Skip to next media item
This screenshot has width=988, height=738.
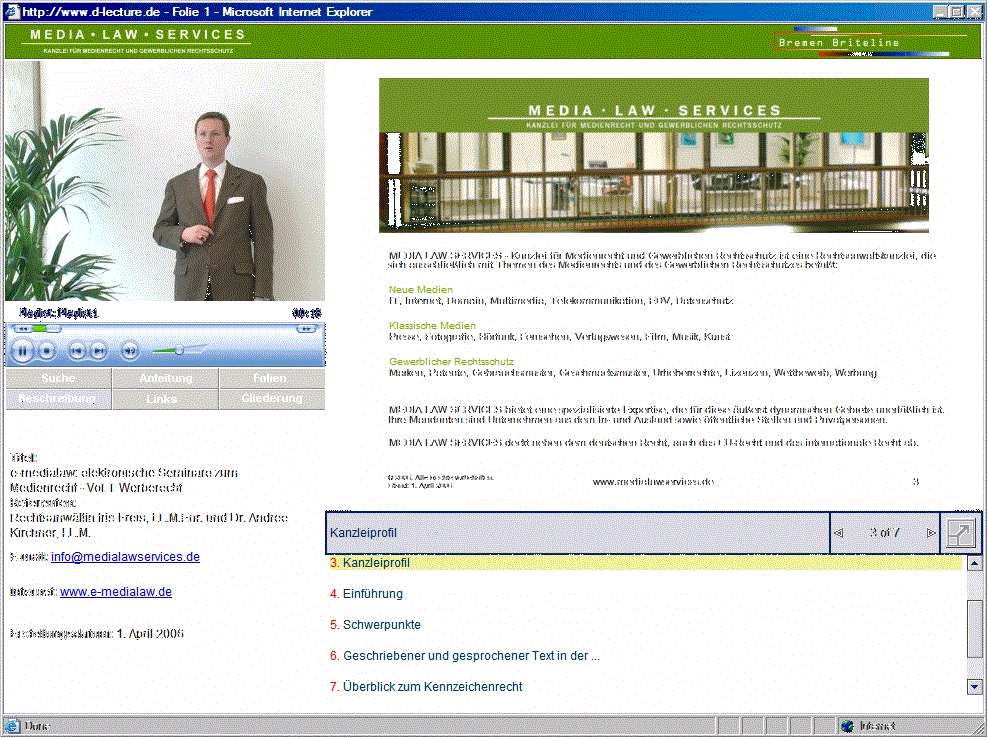coord(98,350)
